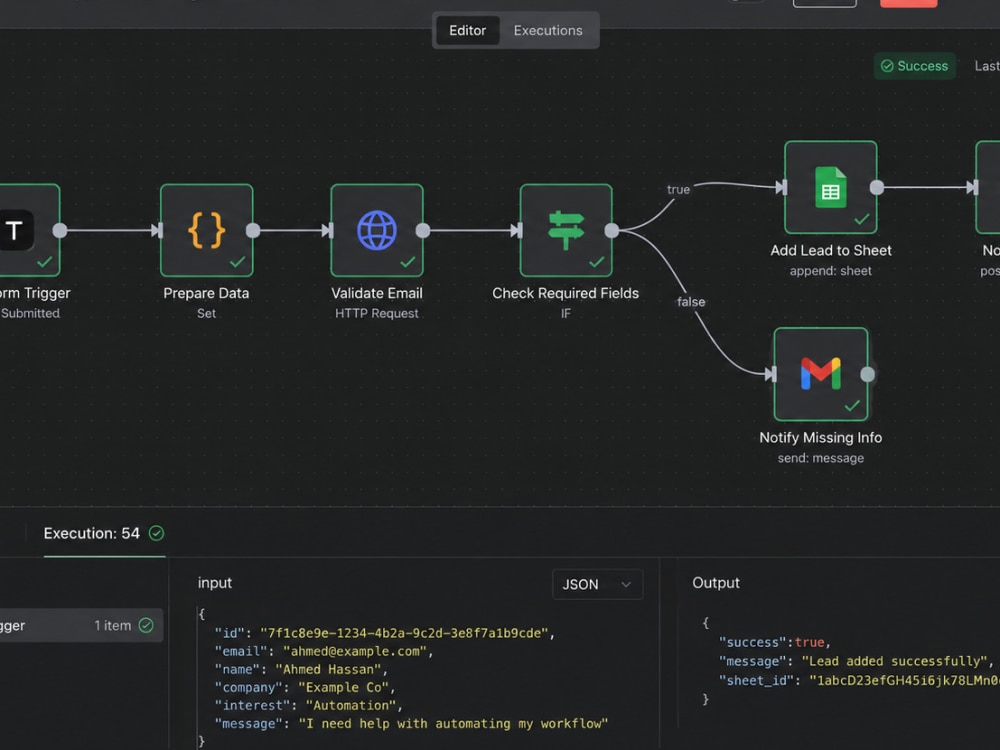This screenshot has height=750, width=1000.
Task: Click the "name" Ahmed Hassan line
Action: (x=301, y=670)
